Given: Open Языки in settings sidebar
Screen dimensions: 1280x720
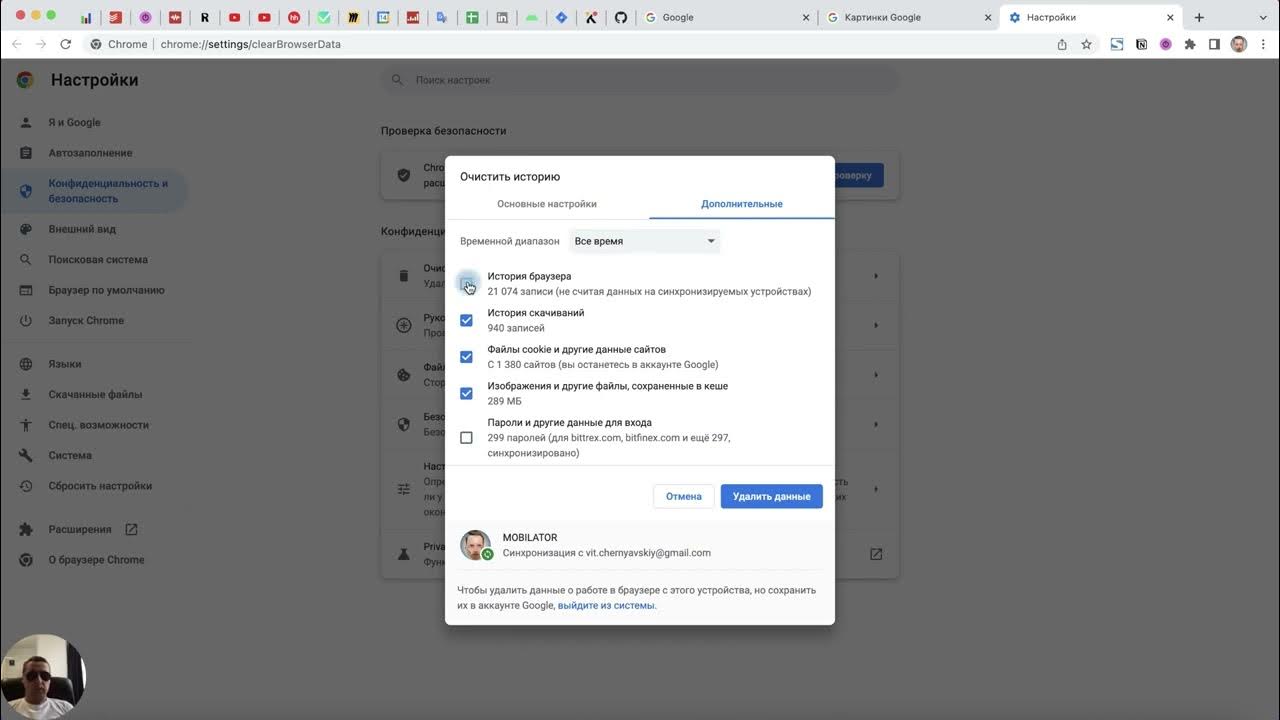Looking at the screenshot, I should pos(65,364).
